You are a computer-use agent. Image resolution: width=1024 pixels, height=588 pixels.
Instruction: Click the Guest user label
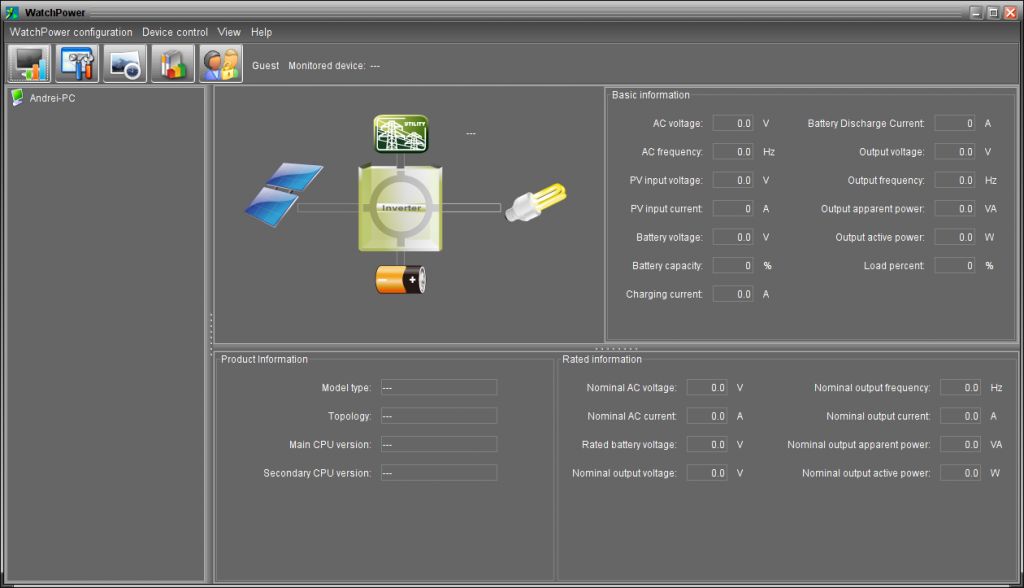265,65
